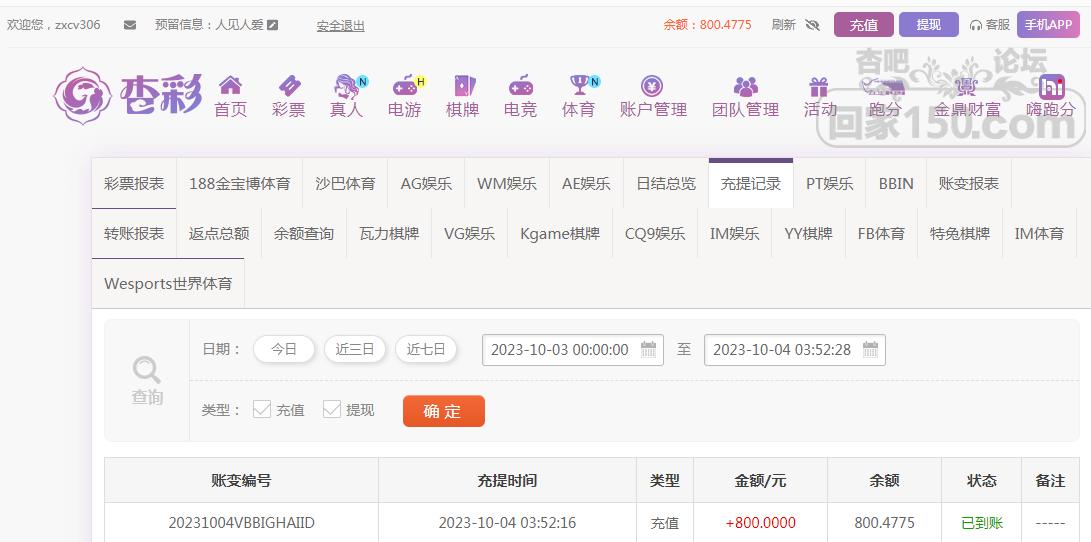The image size is (1091, 542).
Task: Toggle balance visibility eye icon
Action: click(812, 25)
